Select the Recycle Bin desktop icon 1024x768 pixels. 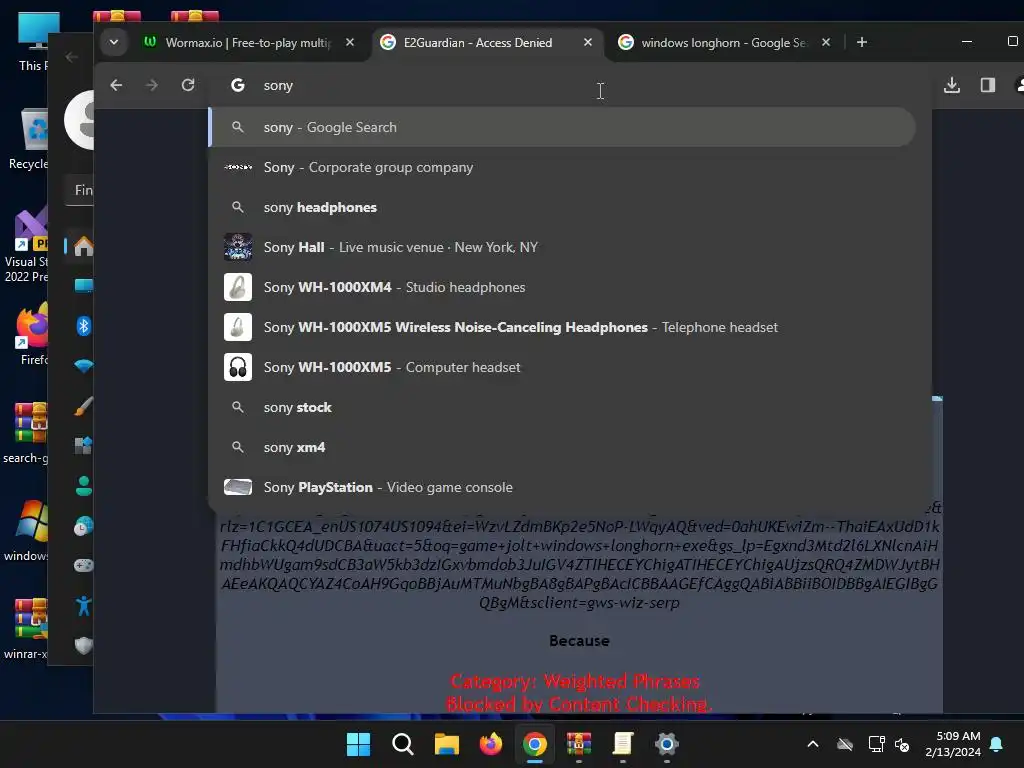pos(29,139)
